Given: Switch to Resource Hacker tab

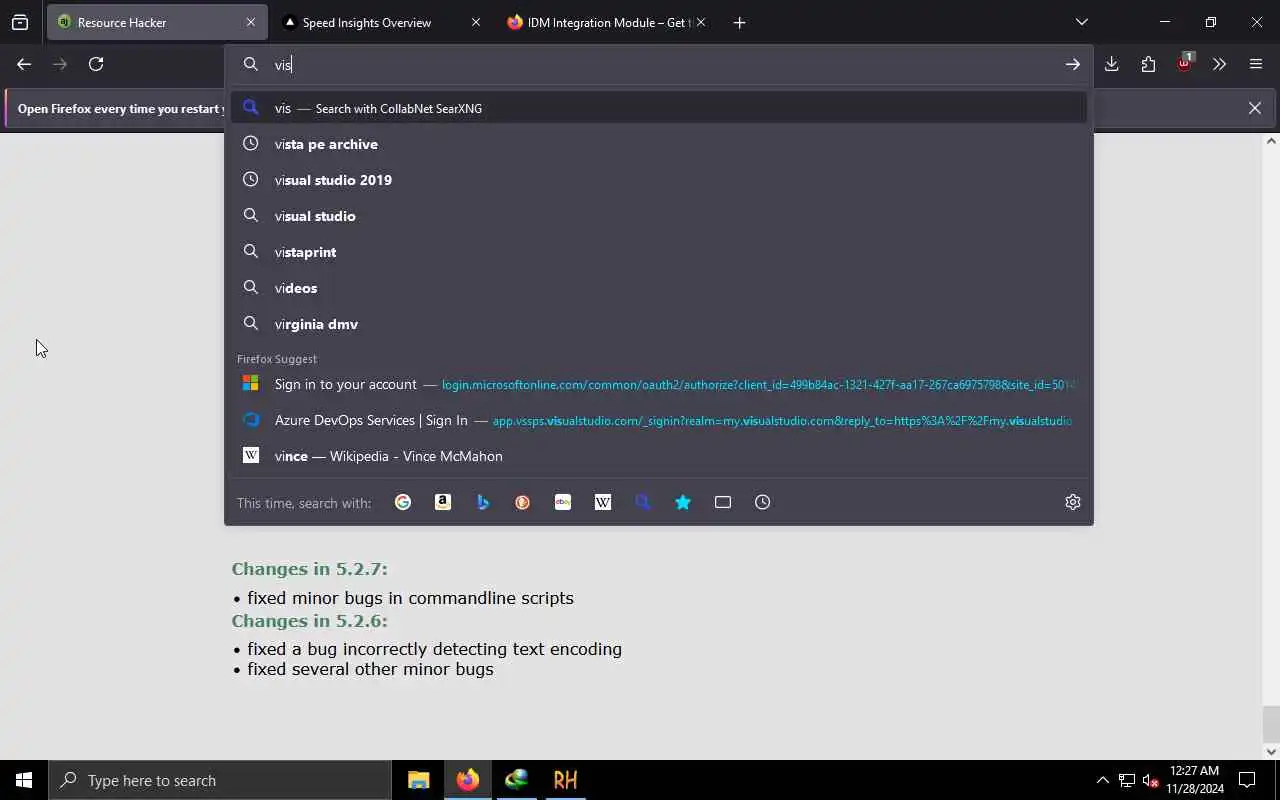Looking at the screenshot, I should pos(155,22).
